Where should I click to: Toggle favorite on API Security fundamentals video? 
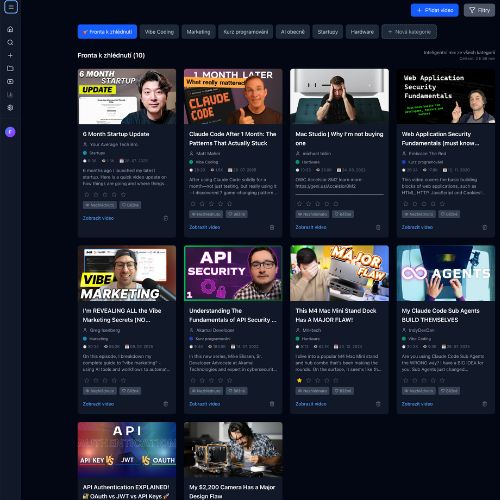(237, 391)
